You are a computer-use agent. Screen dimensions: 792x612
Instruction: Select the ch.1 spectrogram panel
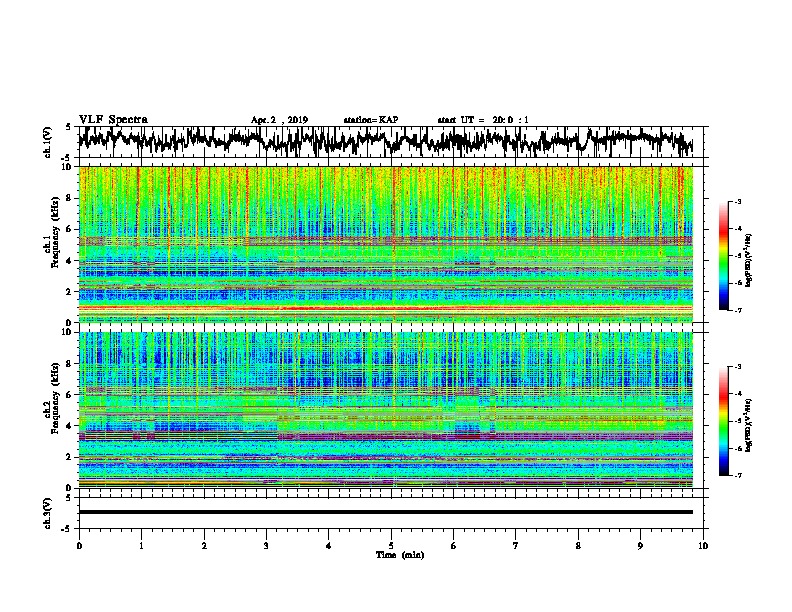tap(385, 244)
